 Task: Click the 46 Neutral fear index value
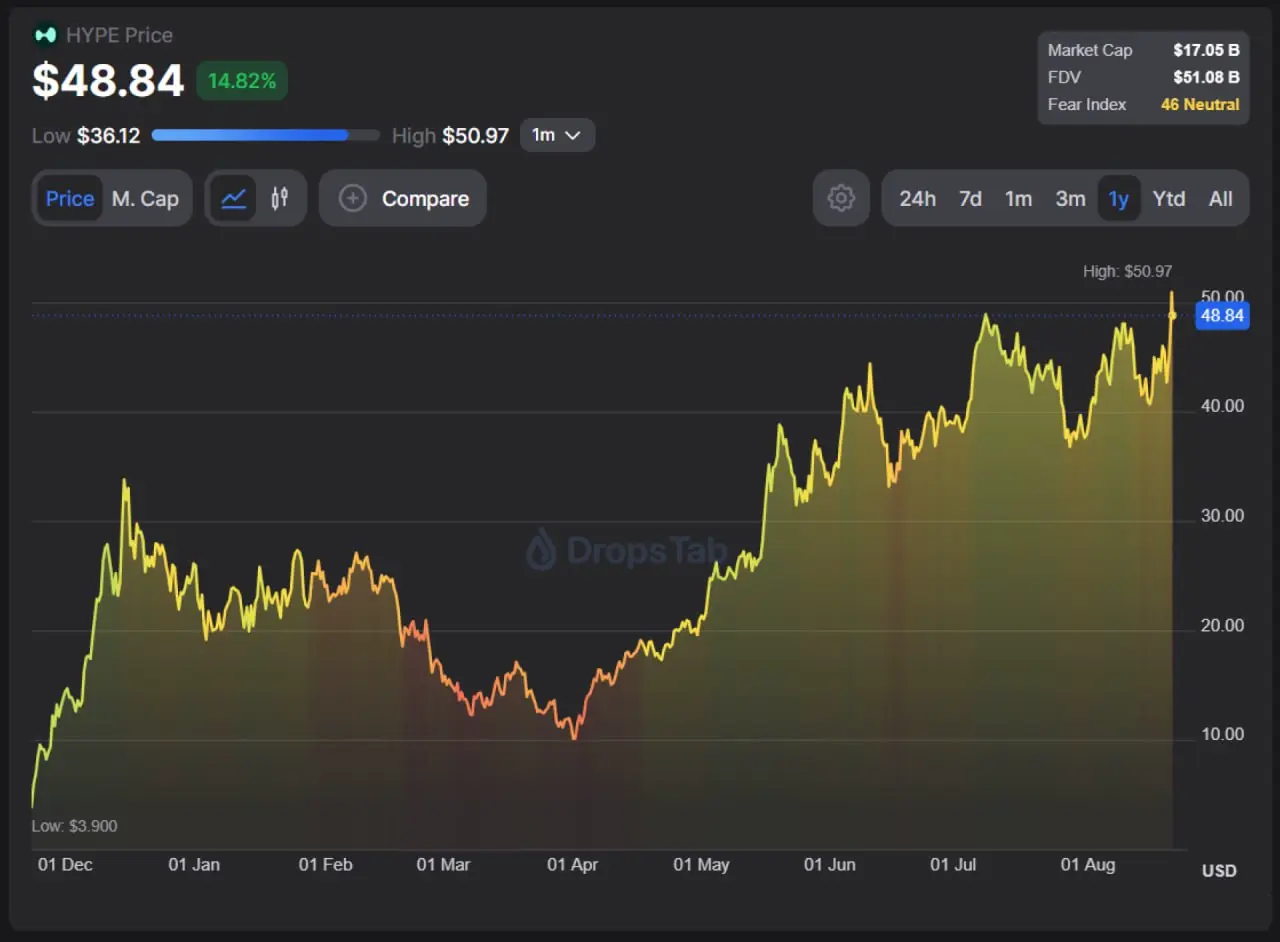coord(1200,104)
